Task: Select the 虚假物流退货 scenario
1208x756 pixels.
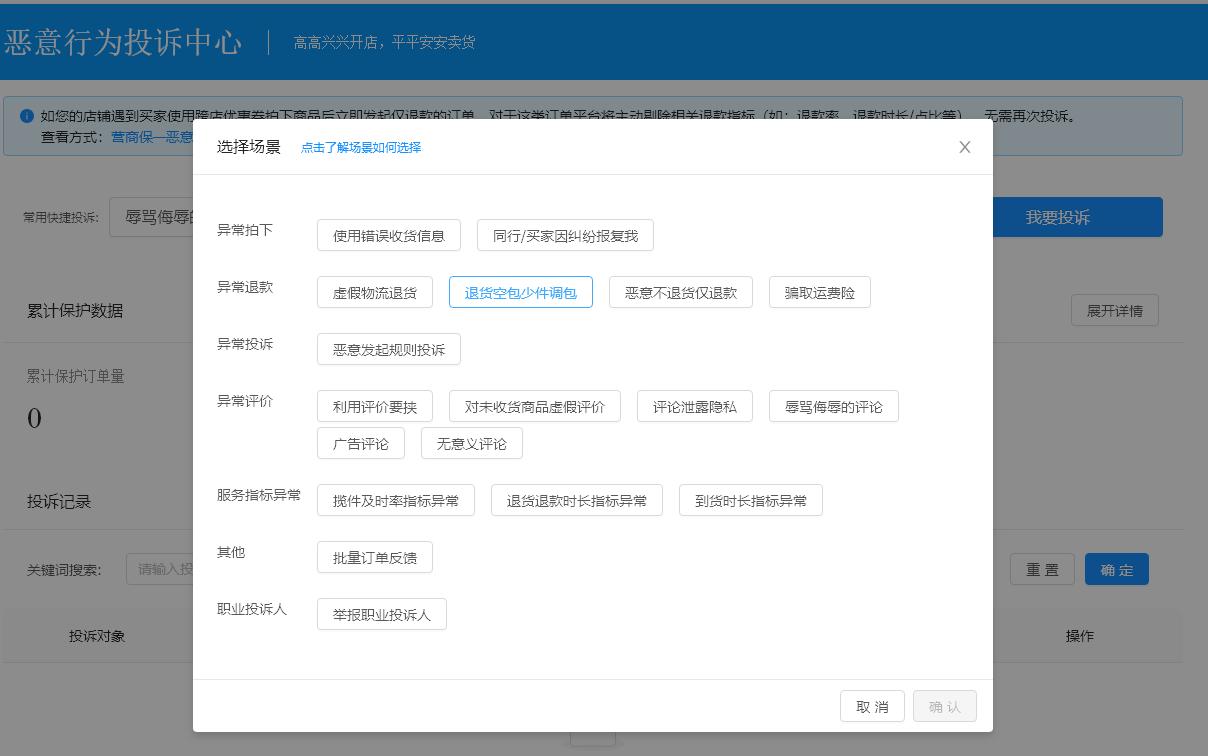Action: tap(375, 292)
